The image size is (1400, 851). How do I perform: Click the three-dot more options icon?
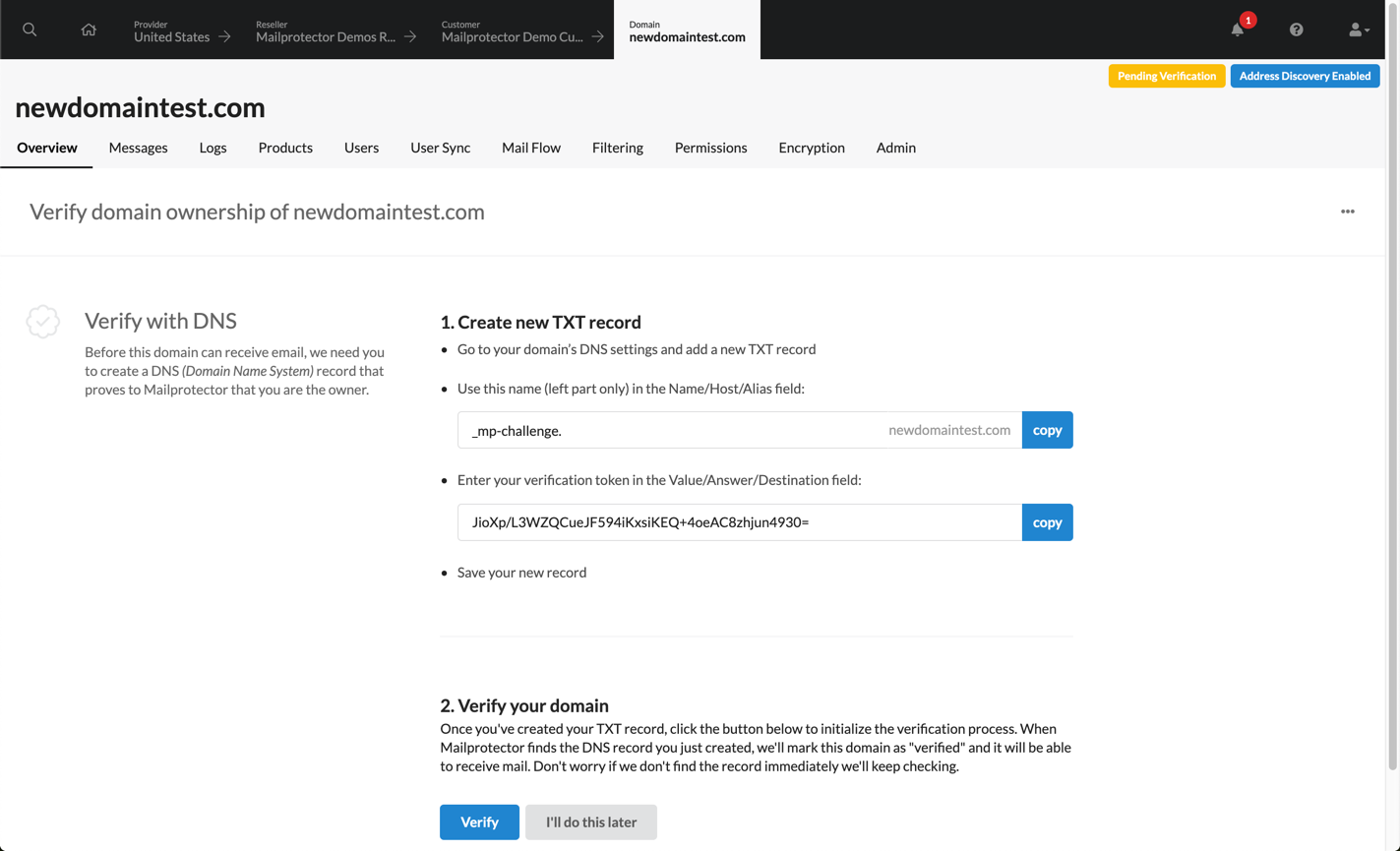[1347, 212]
